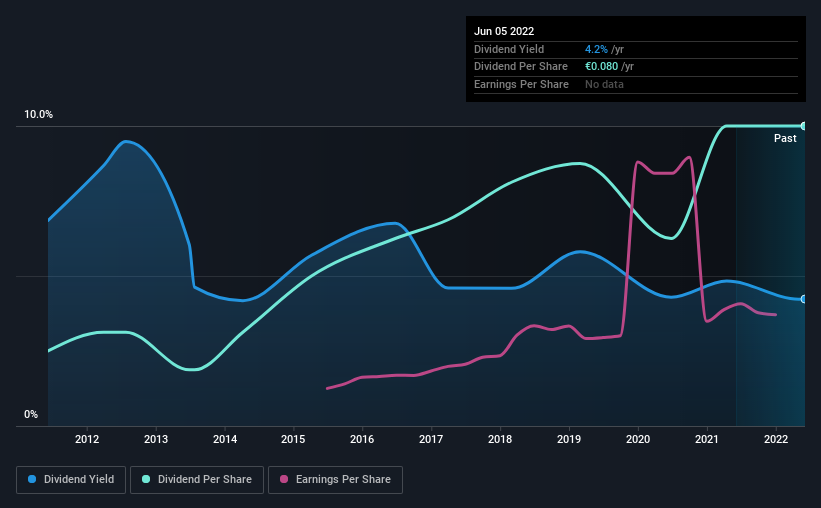Select the 2015 label on the x-axis
821x508 pixels.
click(293, 439)
